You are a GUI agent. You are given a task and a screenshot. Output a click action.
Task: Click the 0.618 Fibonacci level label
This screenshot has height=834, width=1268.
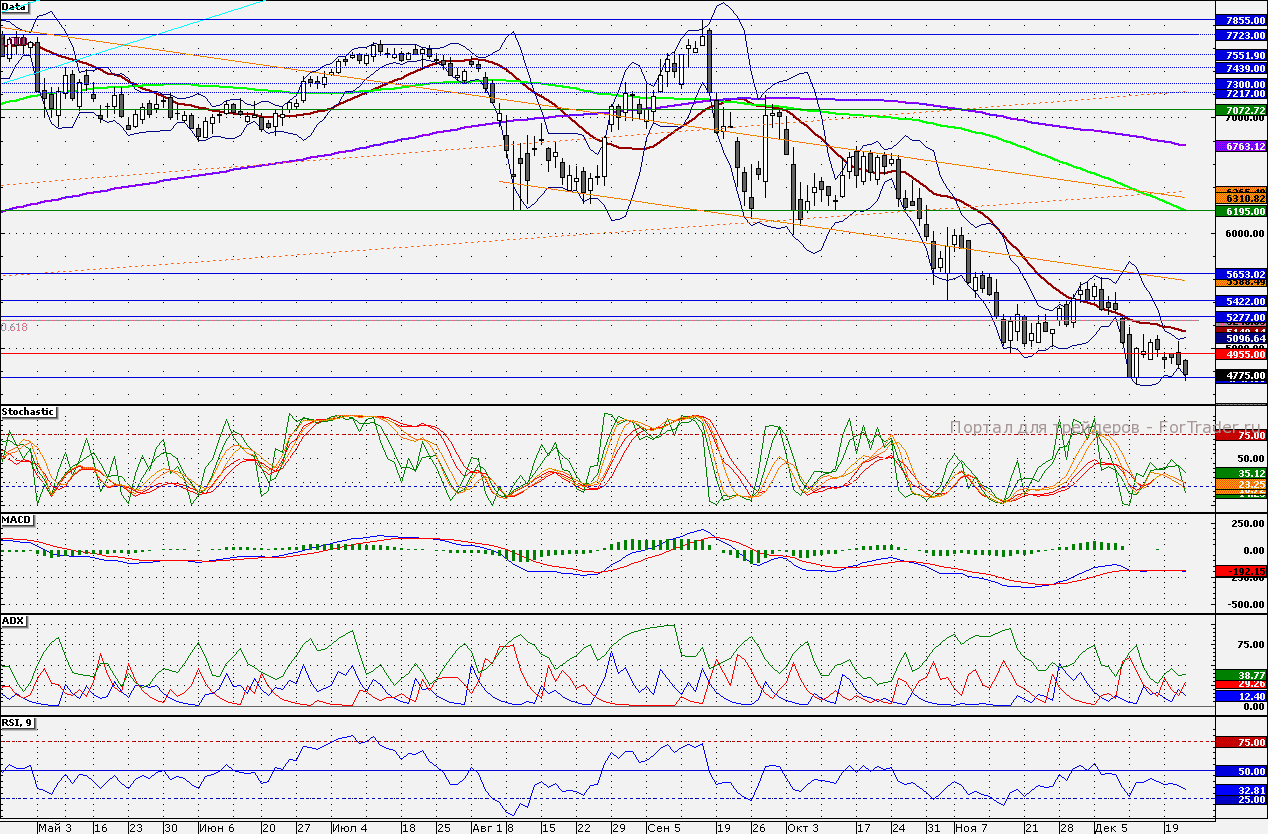coord(15,327)
